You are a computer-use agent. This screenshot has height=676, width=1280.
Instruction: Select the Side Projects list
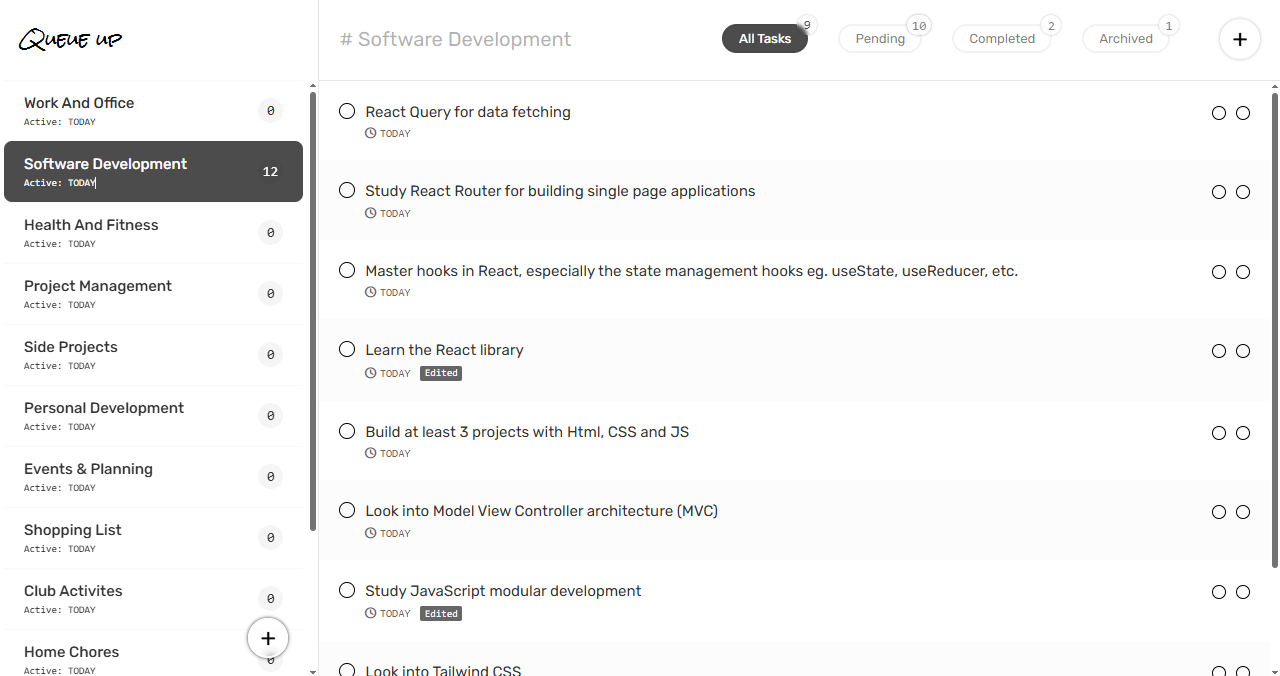pyautogui.click(x=71, y=347)
